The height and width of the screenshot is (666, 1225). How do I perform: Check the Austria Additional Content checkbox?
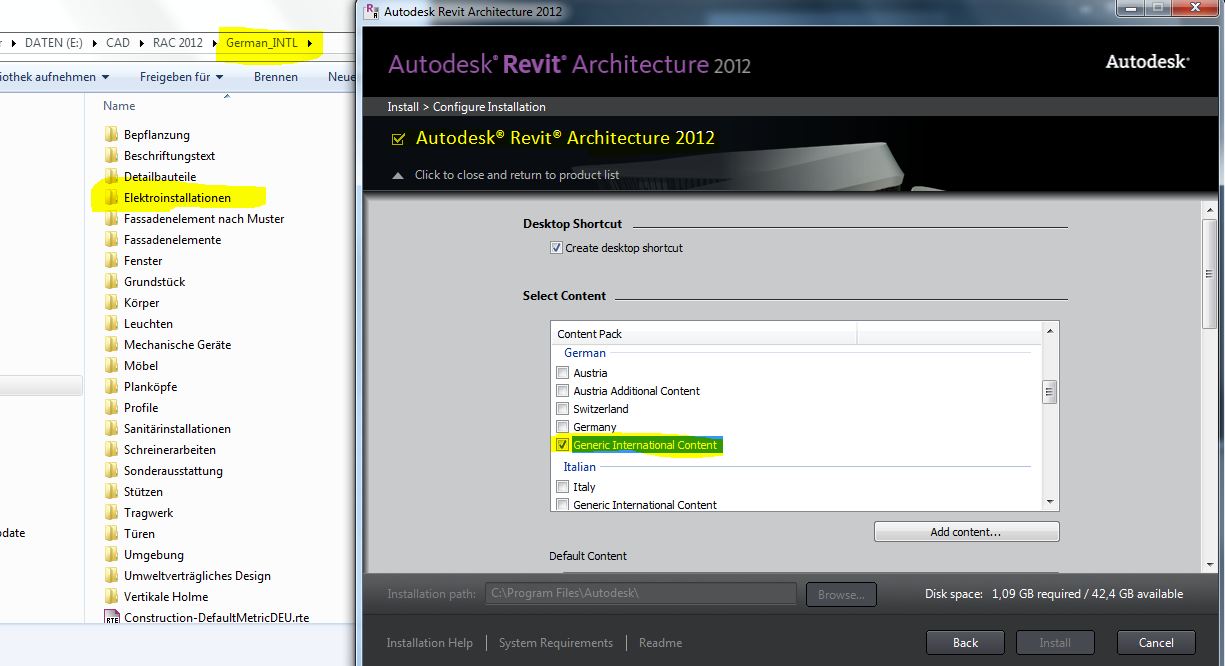click(x=563, y=391)
